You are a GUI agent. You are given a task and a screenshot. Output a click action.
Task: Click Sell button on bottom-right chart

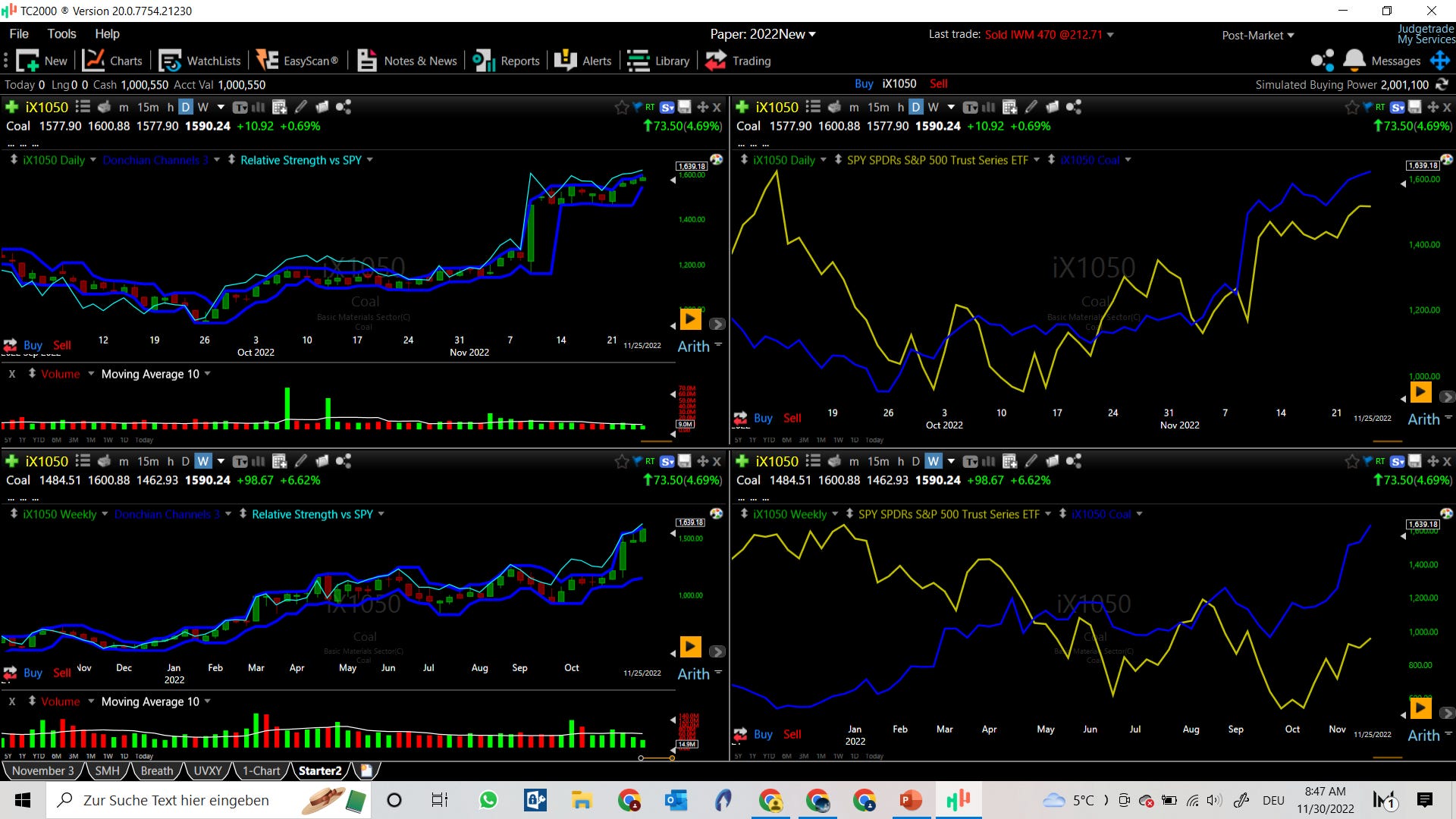point(792,734)
